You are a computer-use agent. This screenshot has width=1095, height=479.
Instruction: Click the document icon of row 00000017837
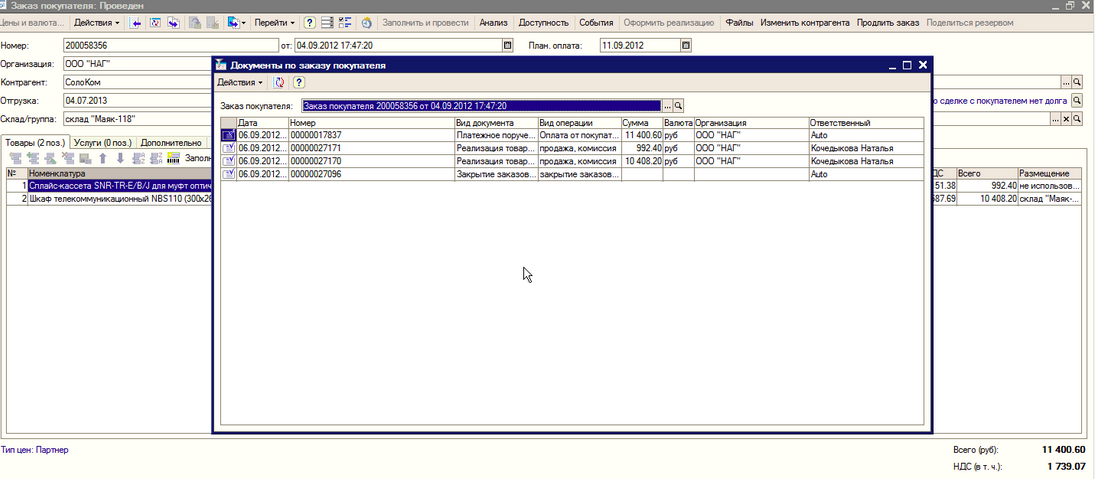point(228,135)
